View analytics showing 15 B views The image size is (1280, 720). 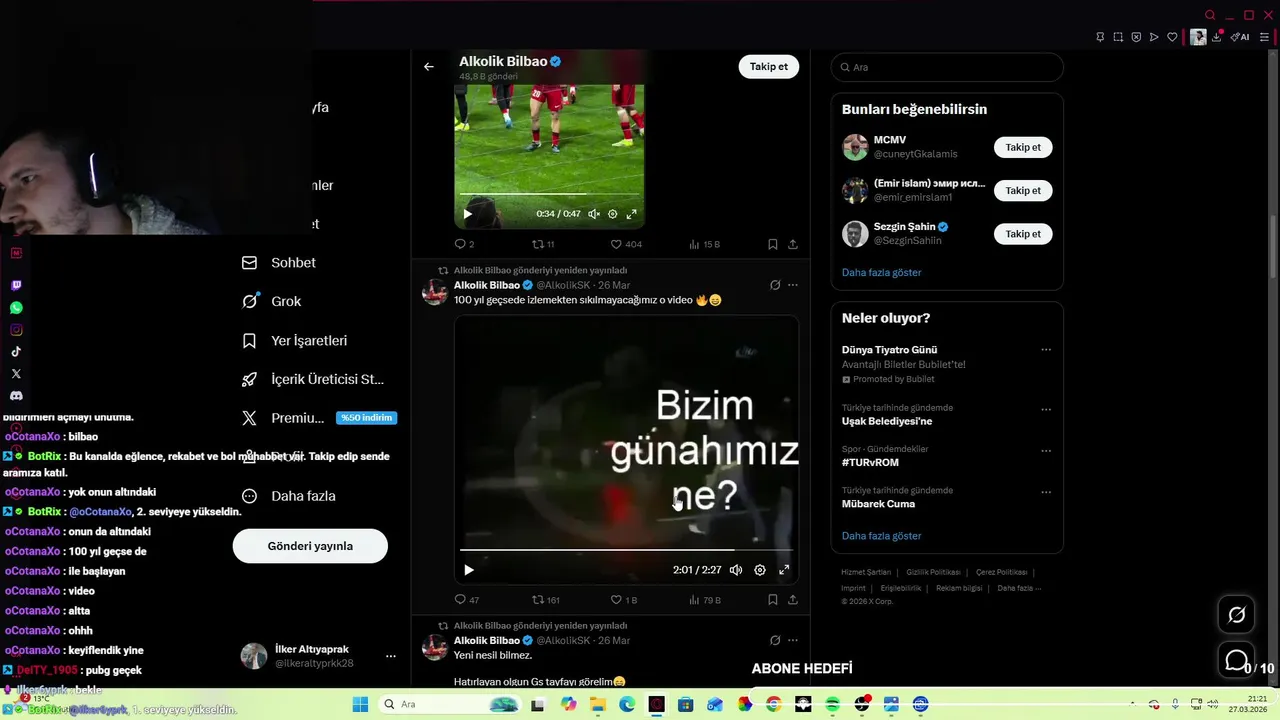(x=704, y=244)
